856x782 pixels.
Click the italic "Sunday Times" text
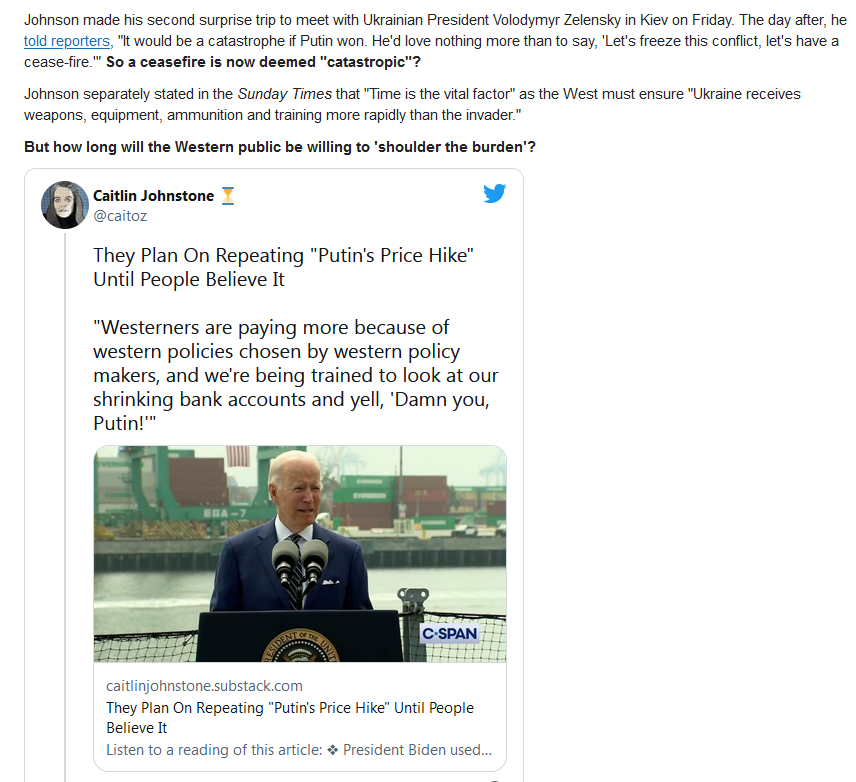(284, 94)
